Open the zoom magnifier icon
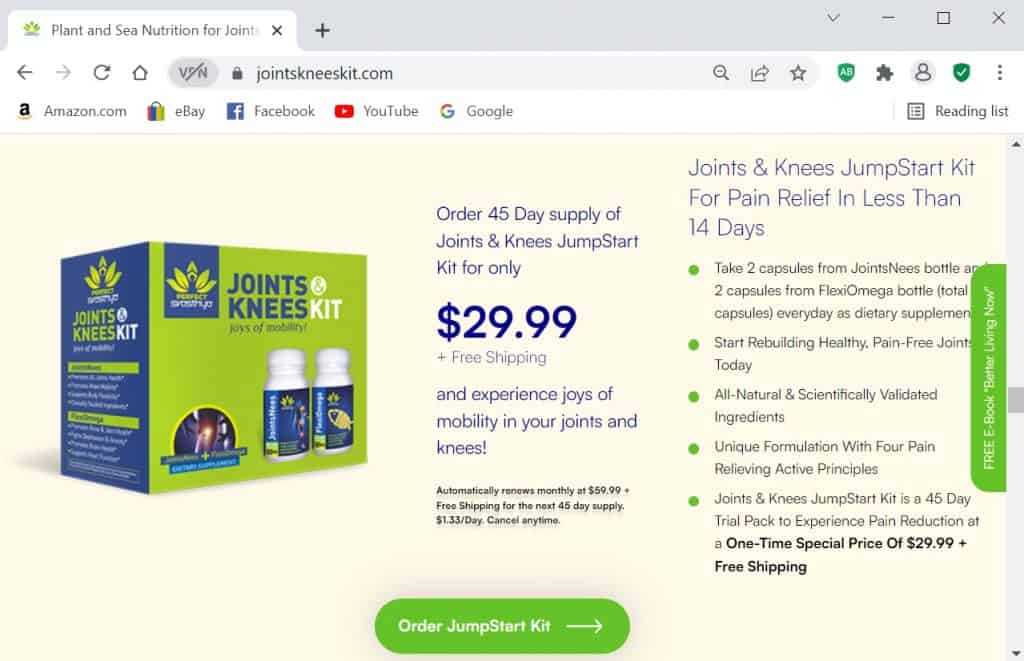Viewport: 1024px width, 661px height. pos(721,73)
